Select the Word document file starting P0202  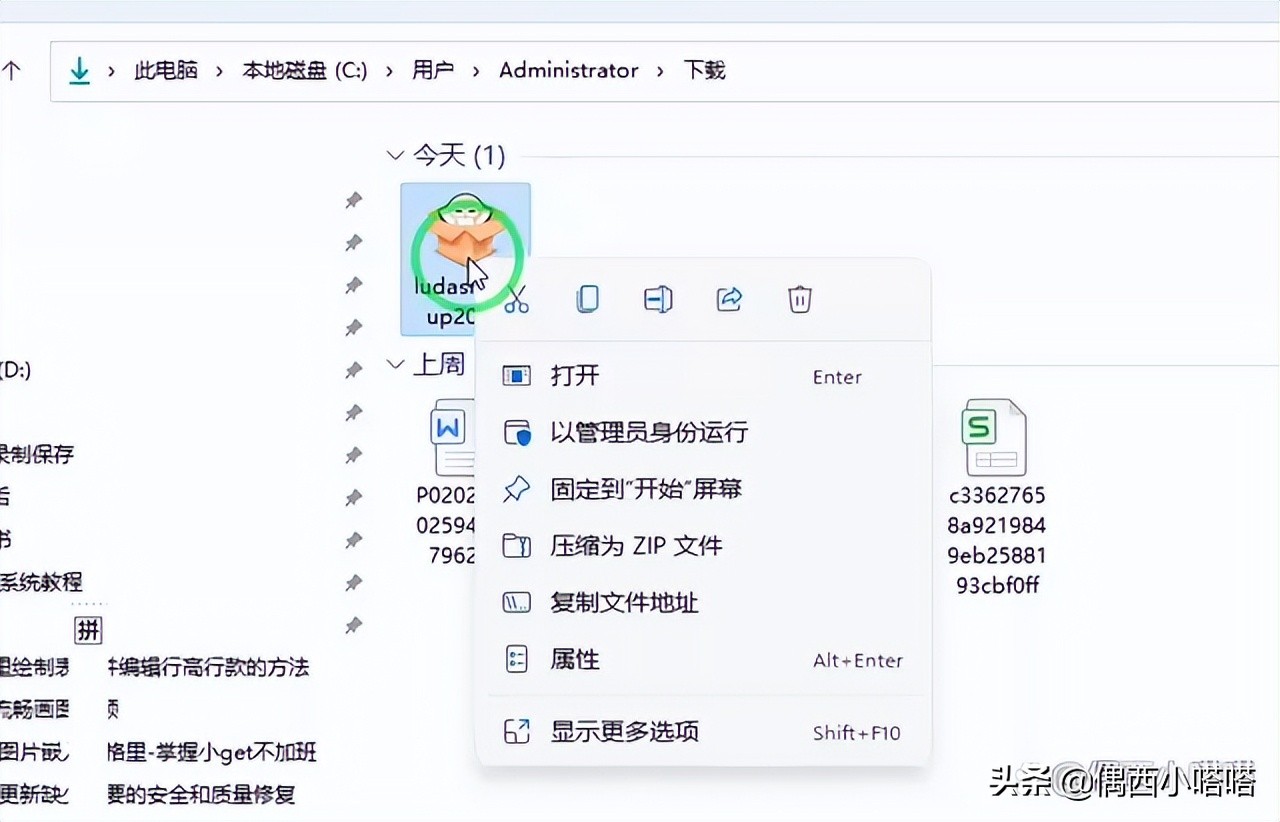tap(448, 437)
